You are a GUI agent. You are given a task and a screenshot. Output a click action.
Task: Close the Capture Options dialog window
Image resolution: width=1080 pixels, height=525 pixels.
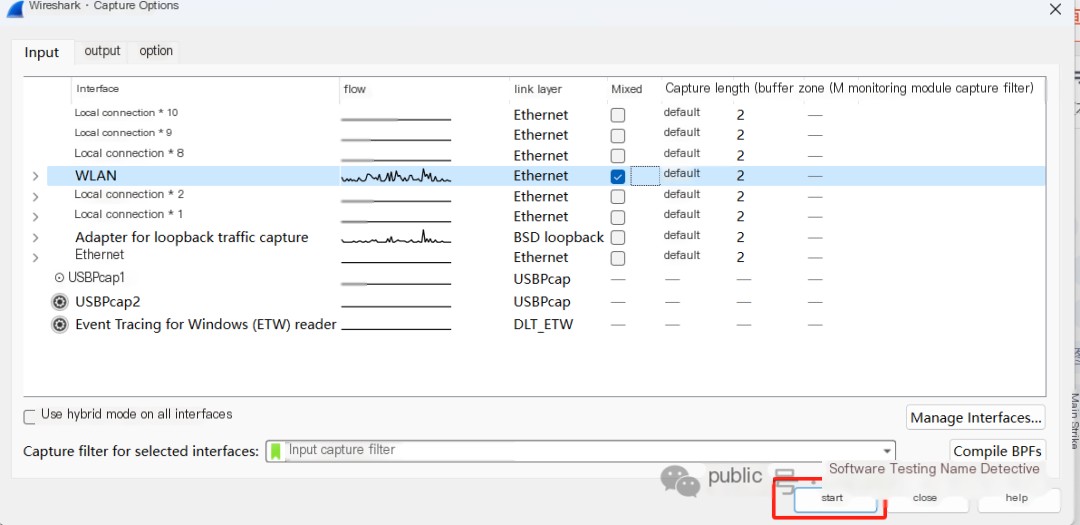pyautogui.click(x=1055, y=9)
